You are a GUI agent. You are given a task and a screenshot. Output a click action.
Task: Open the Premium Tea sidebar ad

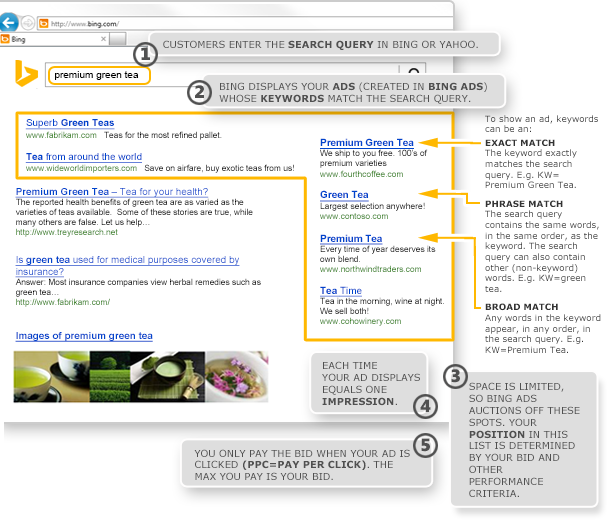click(x=351, y=238)
